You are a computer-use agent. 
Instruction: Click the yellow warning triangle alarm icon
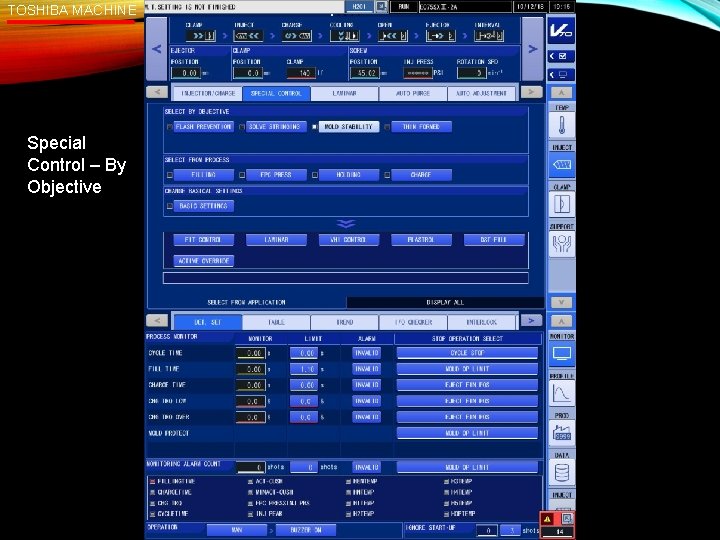(x=548, y=519)
